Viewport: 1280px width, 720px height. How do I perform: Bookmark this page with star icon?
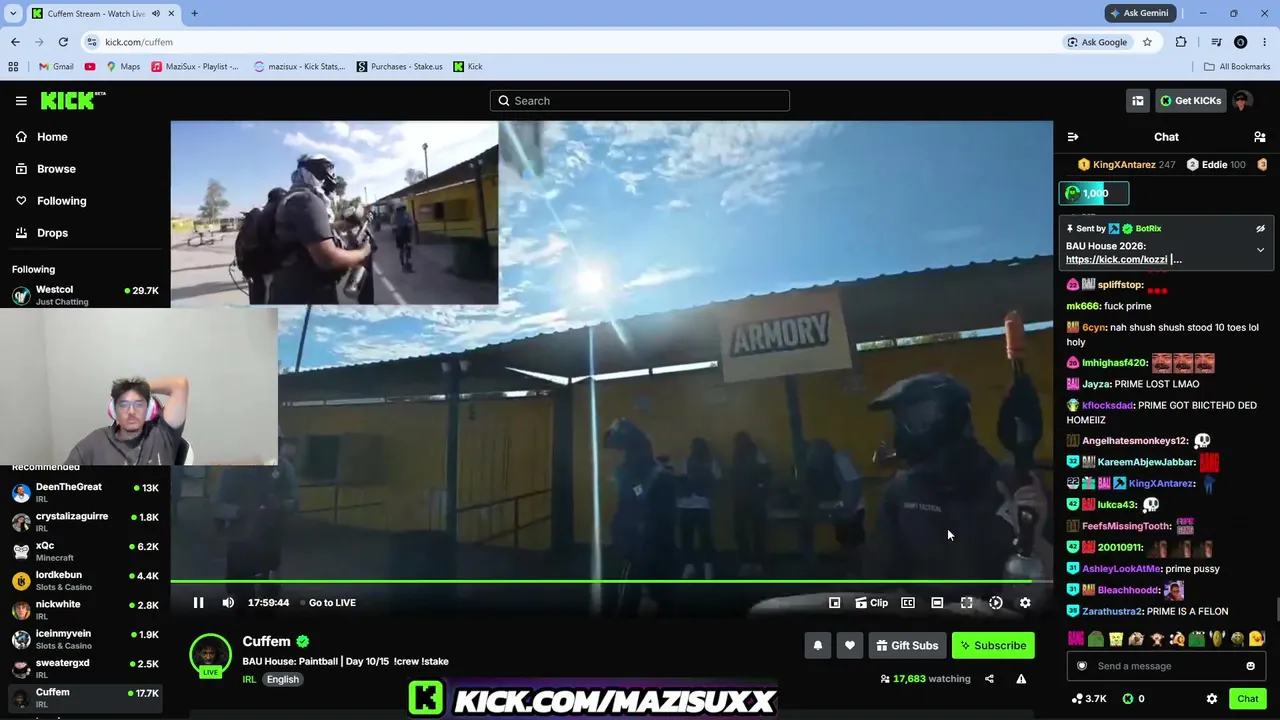pyautogui.click(x=1147, y=42)
